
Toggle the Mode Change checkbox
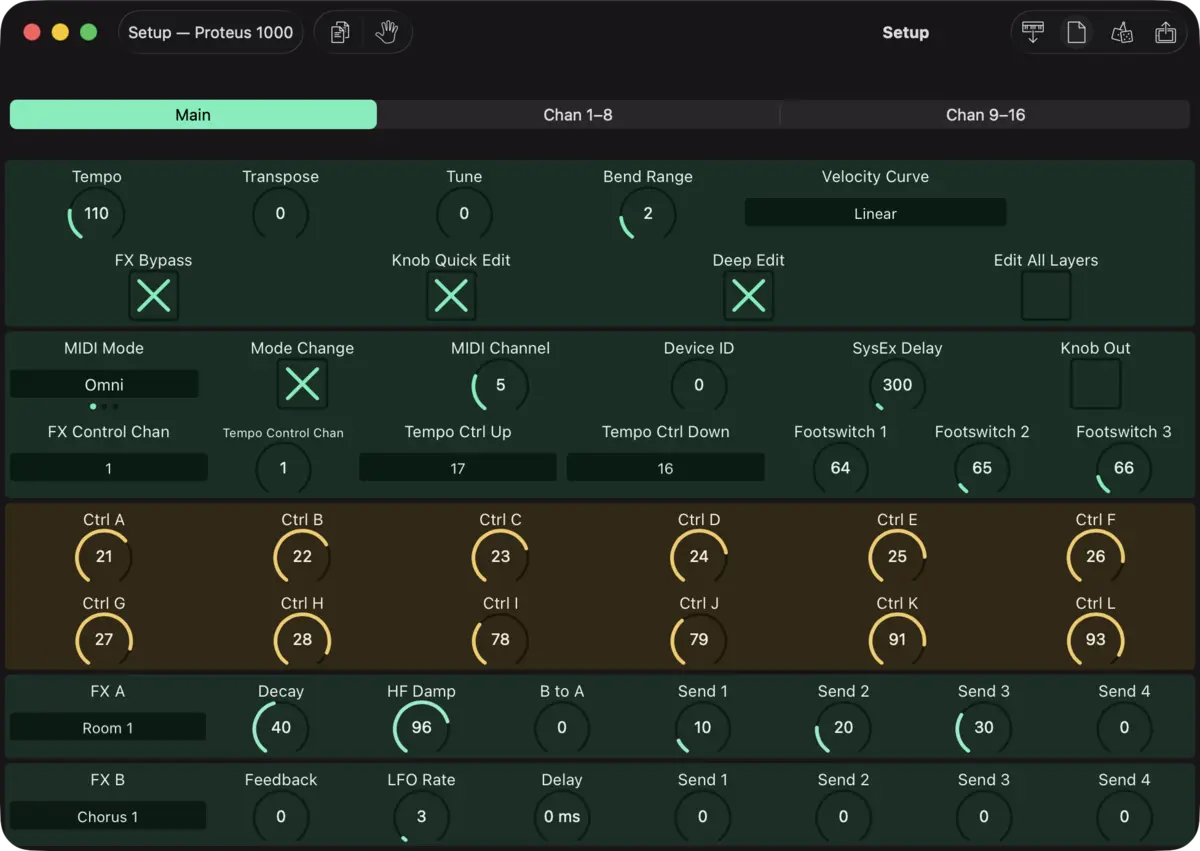click(302, 384)
